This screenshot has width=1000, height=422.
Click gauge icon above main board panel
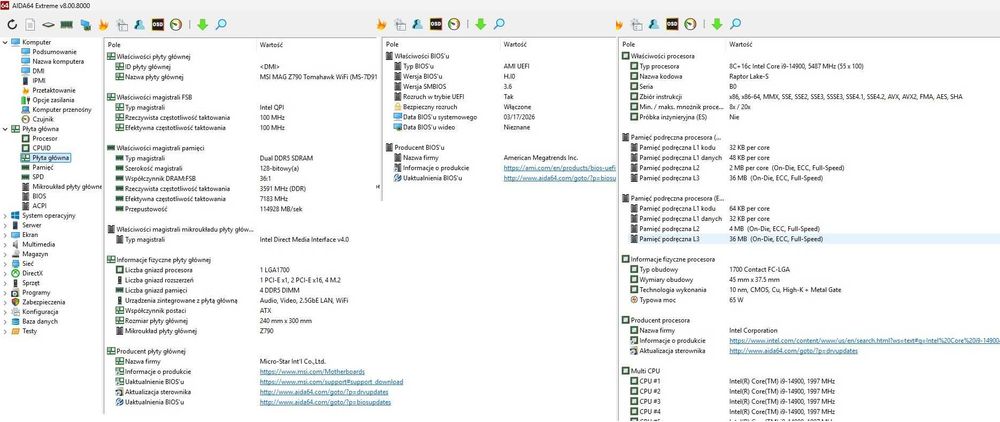pyautogui.click(x=176, y=24)
